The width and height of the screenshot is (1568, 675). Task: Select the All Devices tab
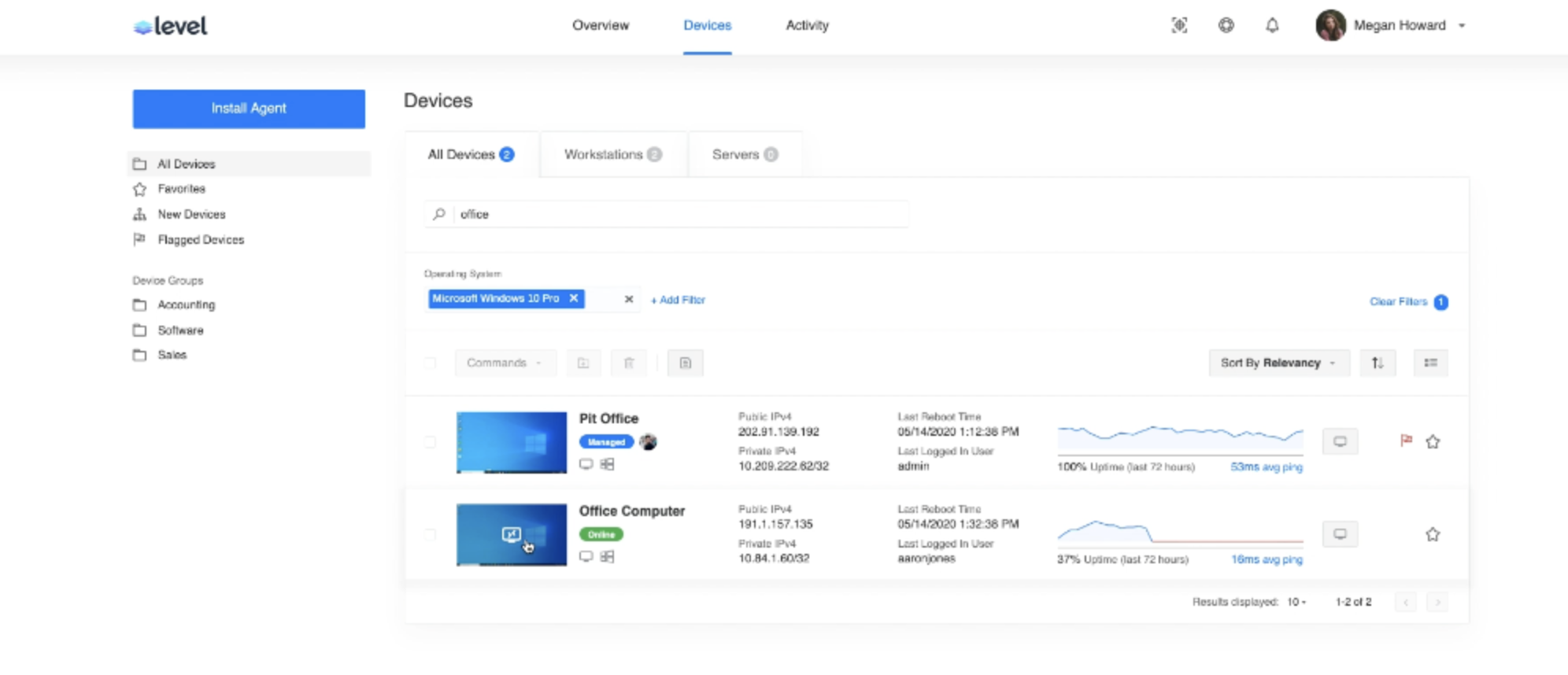tap(472, 154)
